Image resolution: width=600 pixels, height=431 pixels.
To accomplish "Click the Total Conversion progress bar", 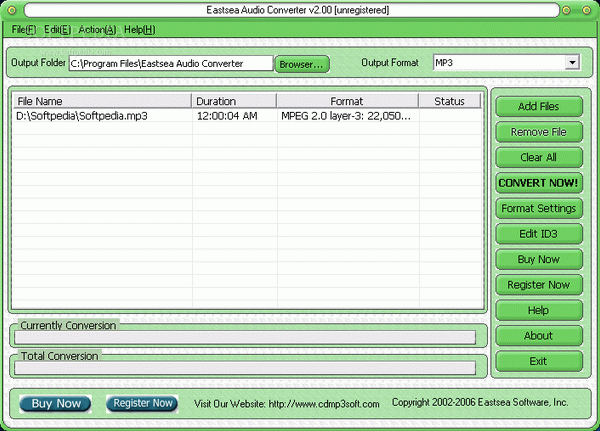I will [x=245, y=368].
